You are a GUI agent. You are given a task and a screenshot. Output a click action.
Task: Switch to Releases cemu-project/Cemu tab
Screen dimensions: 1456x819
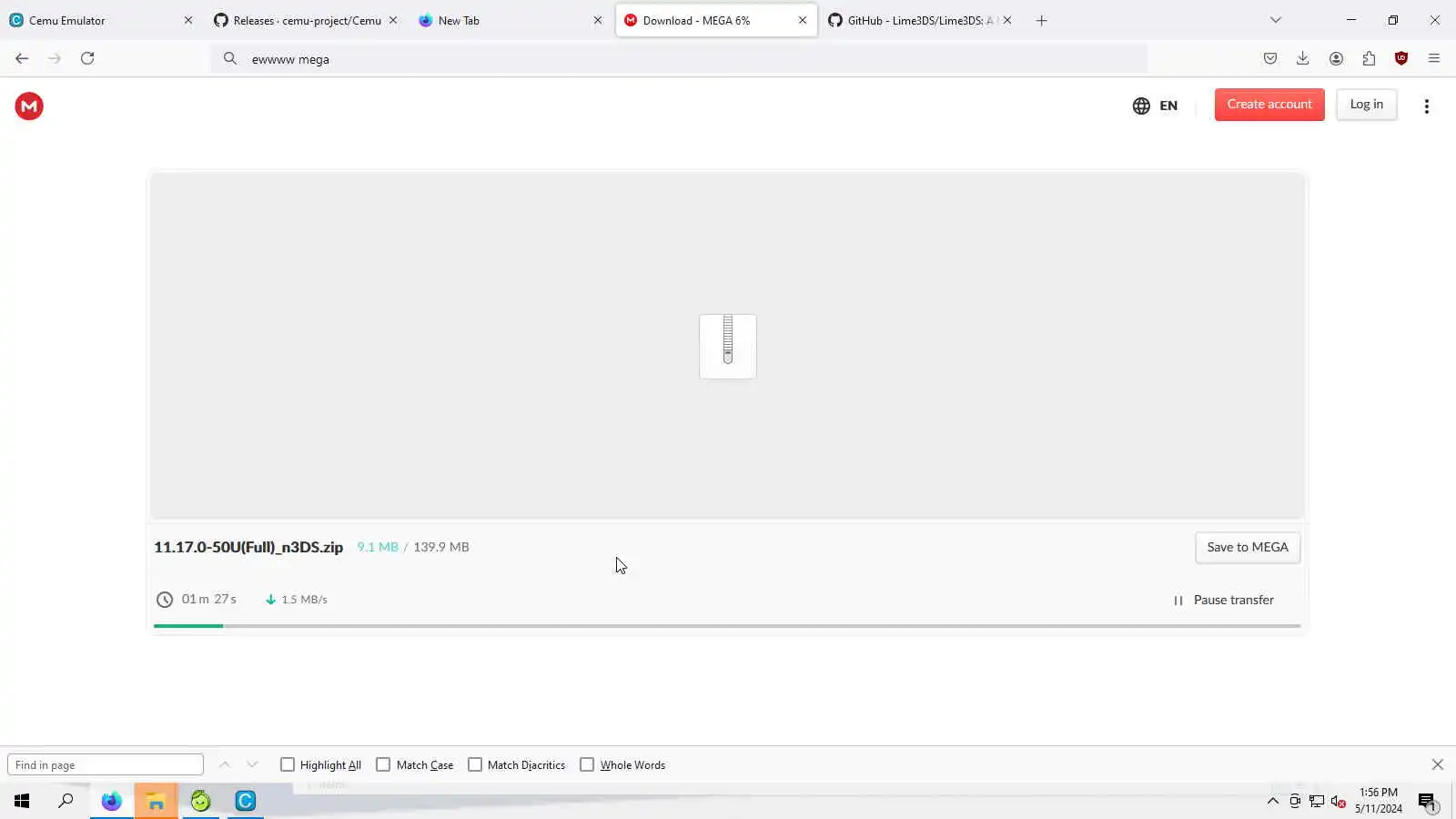(x=307, y=20)
